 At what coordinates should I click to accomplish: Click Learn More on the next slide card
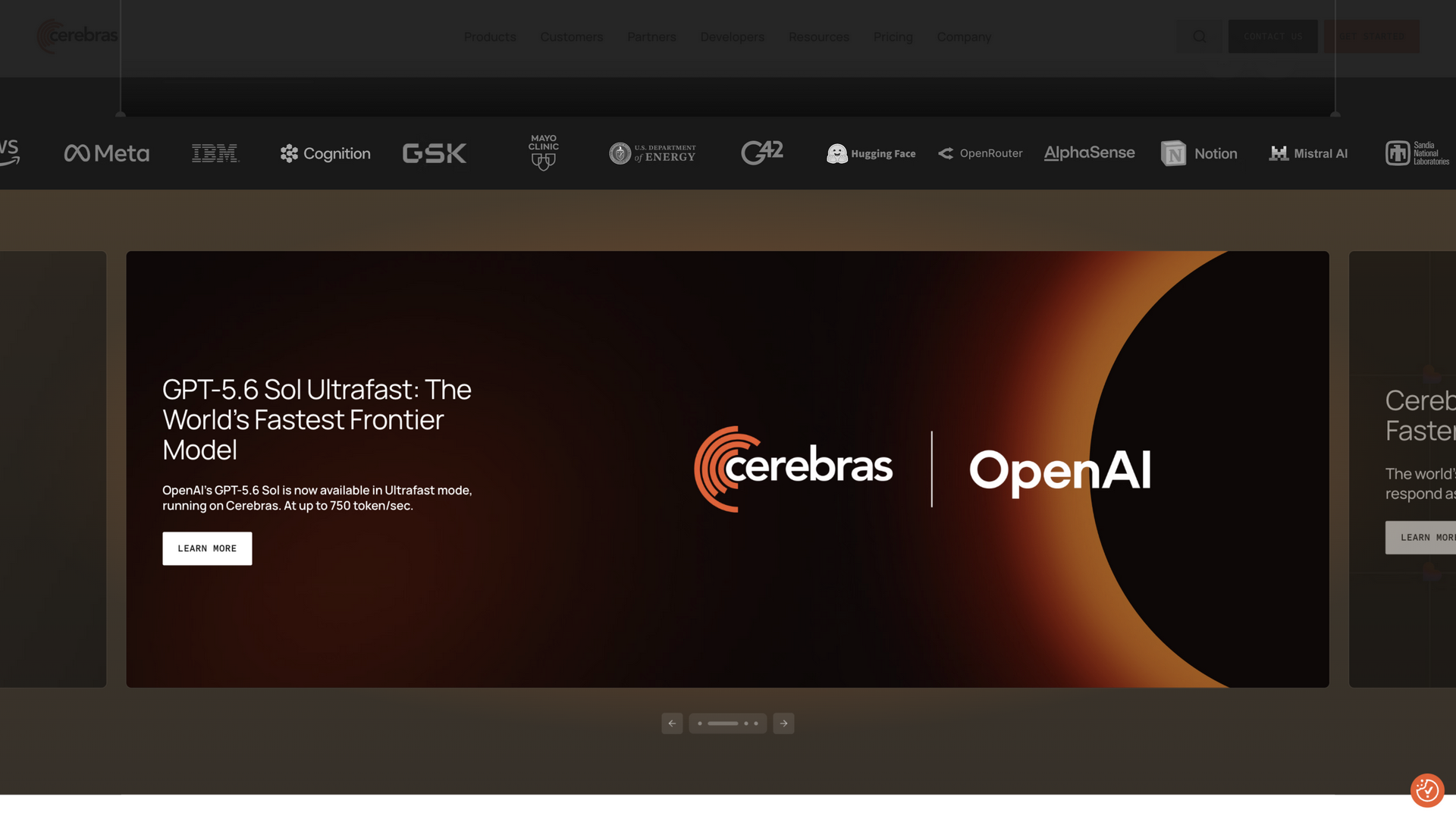pyautogui.click(x=1420, y=538)
